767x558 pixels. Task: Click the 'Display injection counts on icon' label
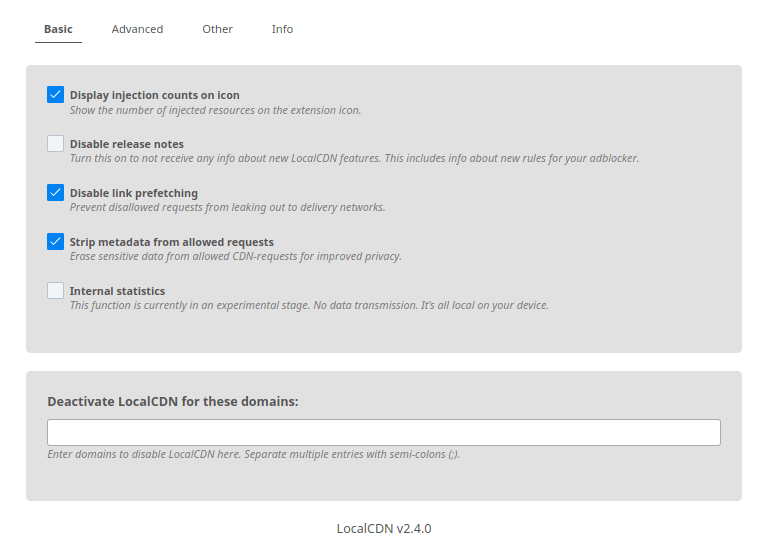click(155, 95)
